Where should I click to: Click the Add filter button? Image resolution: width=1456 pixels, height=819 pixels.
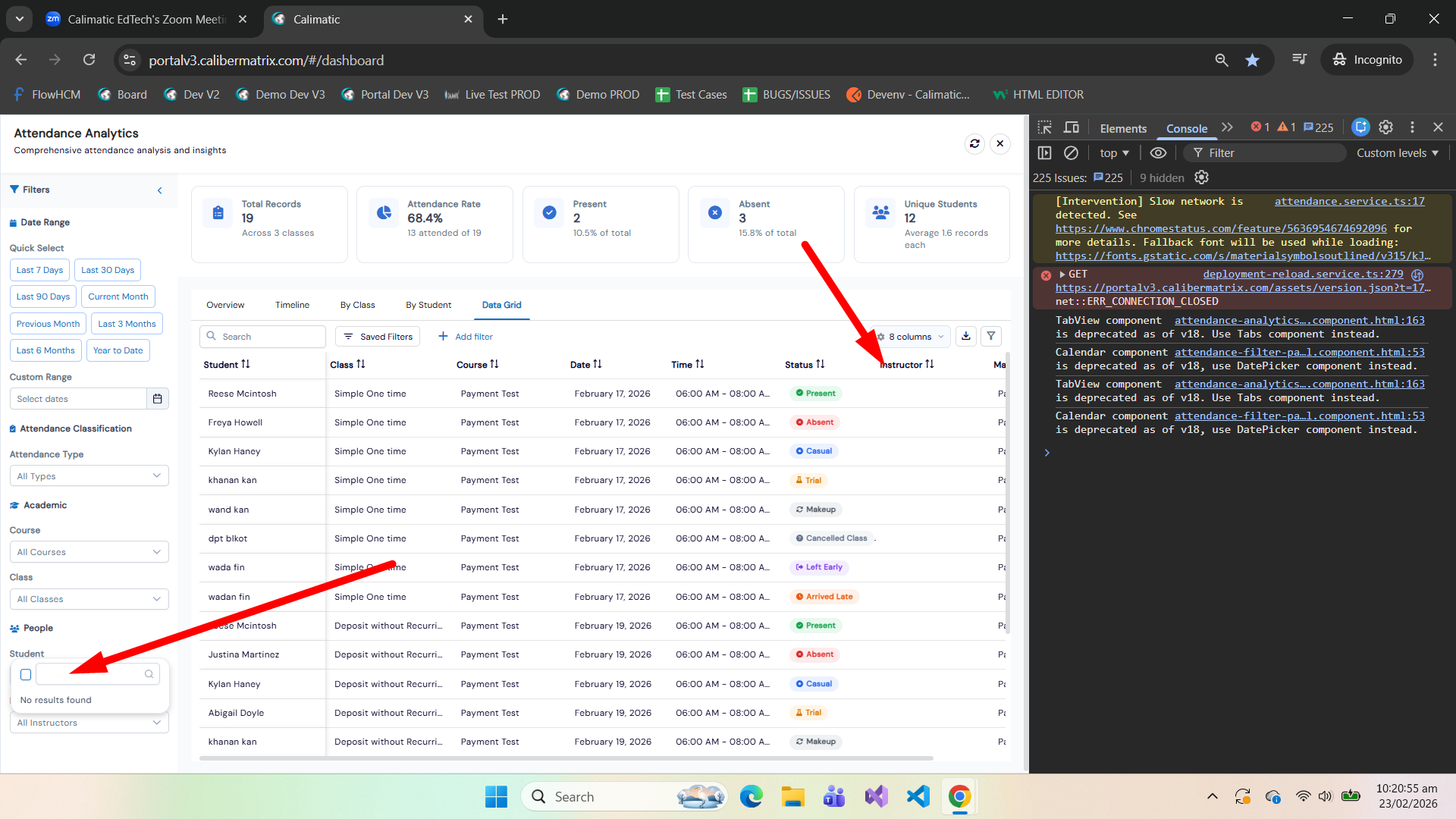tap(466, 337)
